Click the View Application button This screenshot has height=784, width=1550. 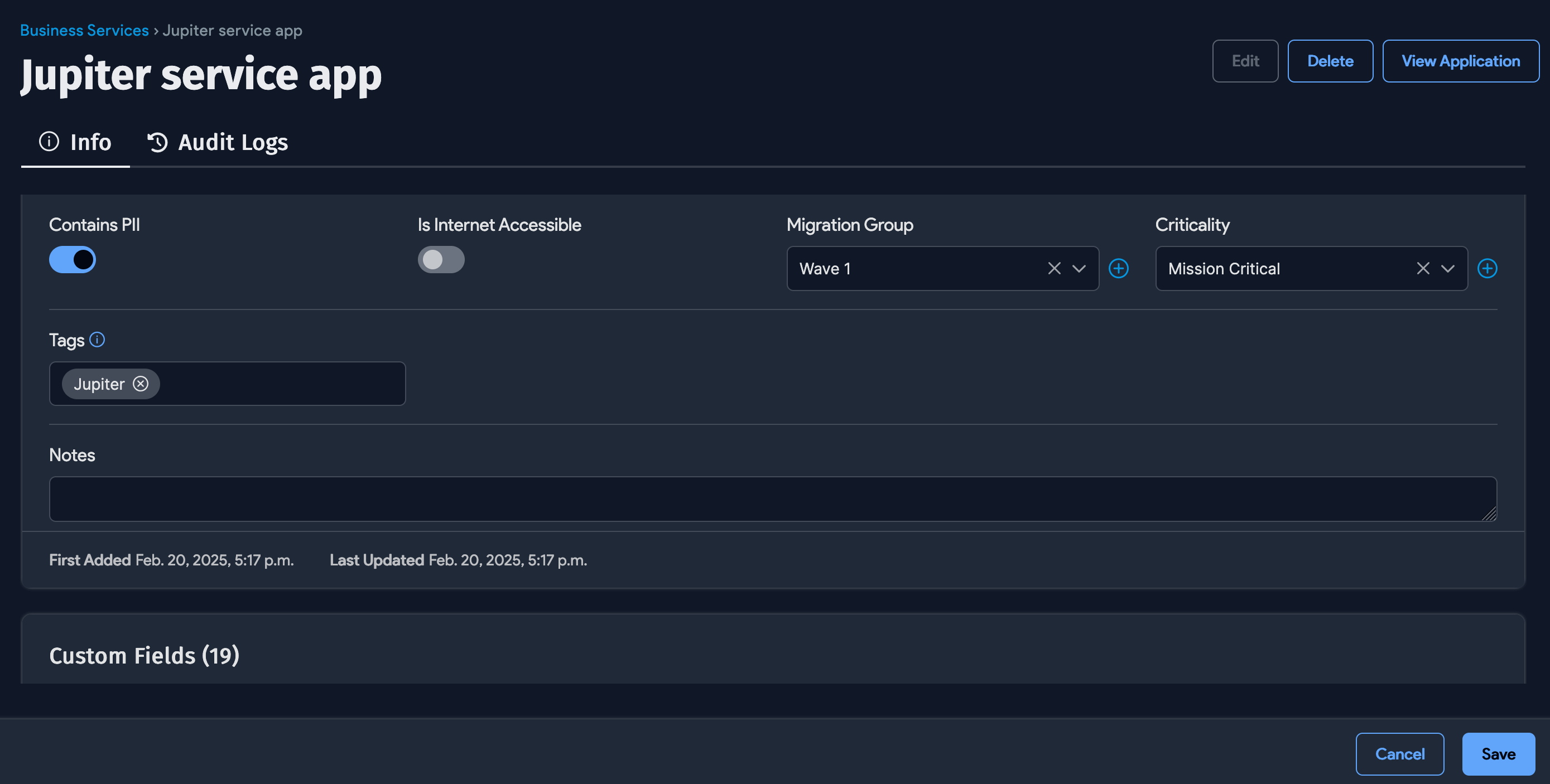pyautogui.click(x=1460, y=61)
